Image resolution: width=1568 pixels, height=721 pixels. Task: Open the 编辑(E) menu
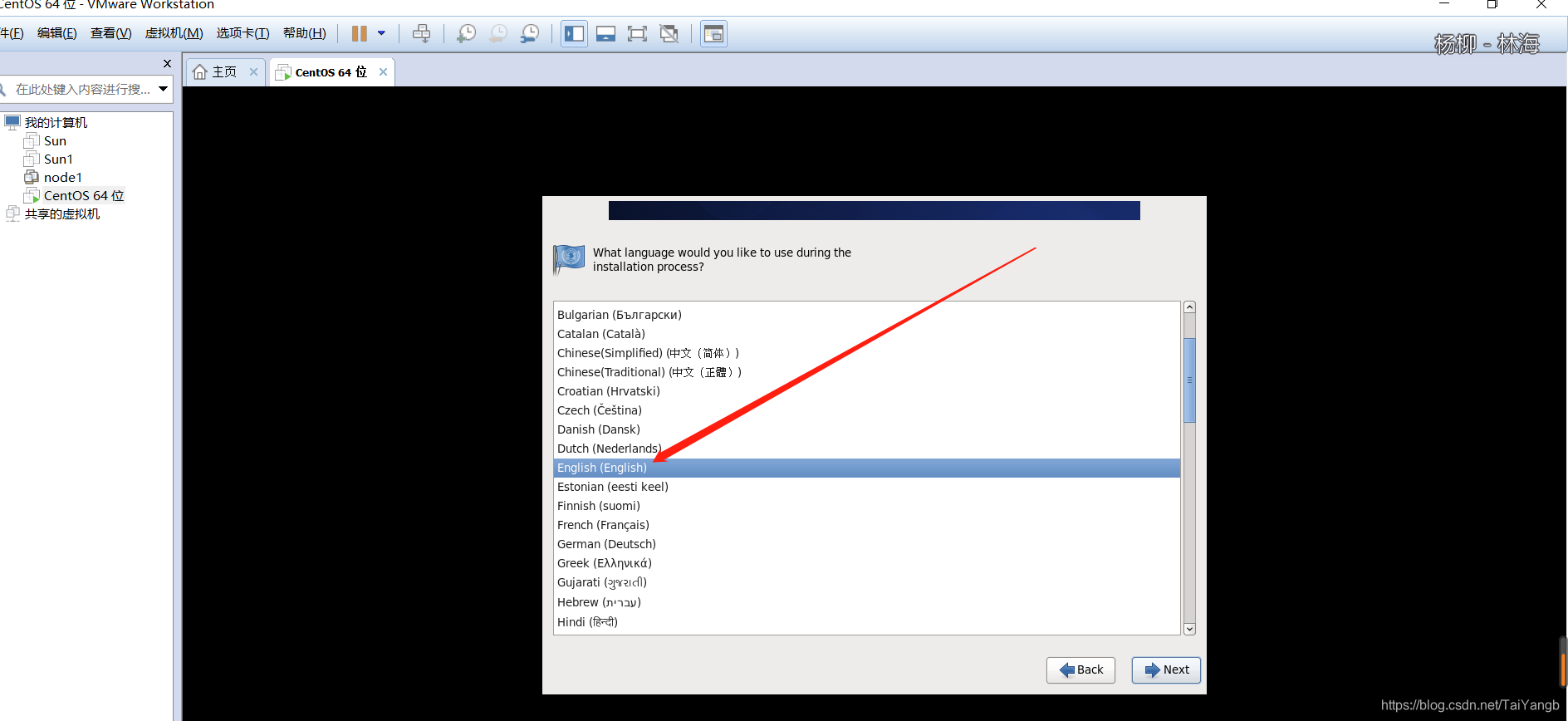57,33
